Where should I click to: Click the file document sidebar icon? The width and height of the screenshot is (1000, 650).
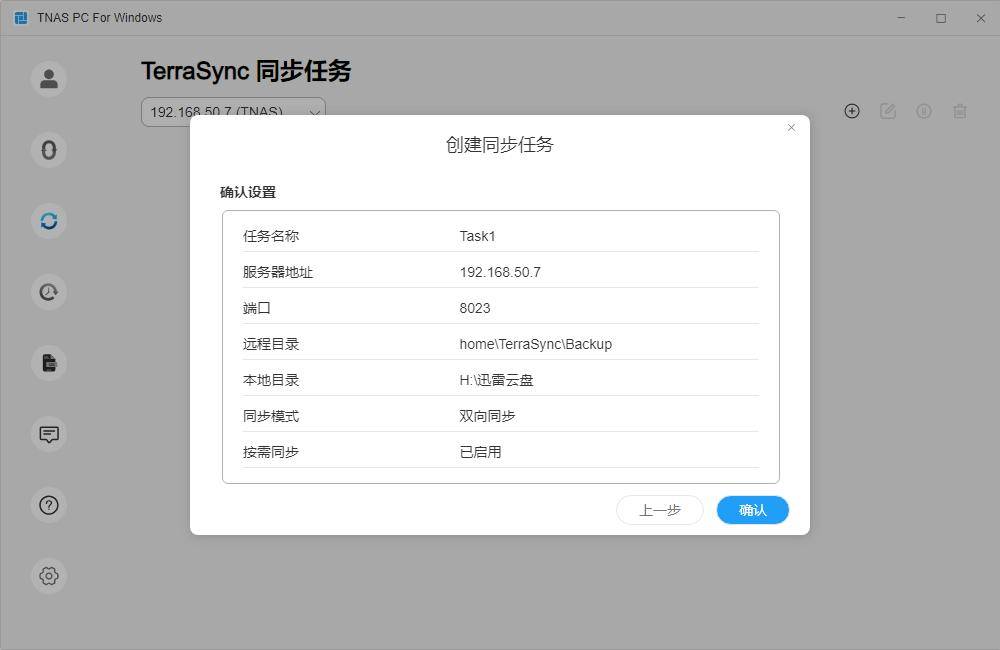(x=49, y=363)
